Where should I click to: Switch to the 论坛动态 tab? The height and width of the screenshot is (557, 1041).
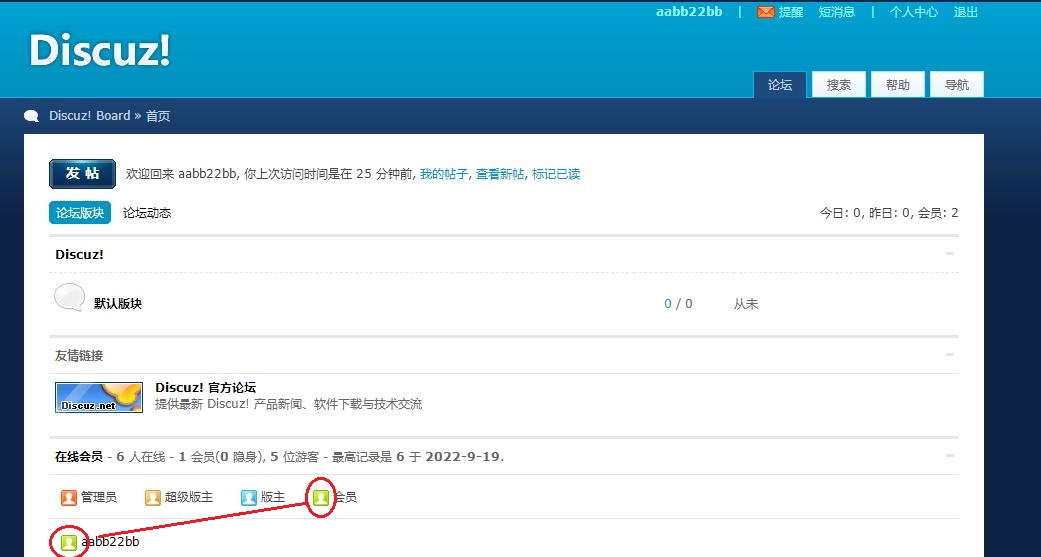coord(147,213)
